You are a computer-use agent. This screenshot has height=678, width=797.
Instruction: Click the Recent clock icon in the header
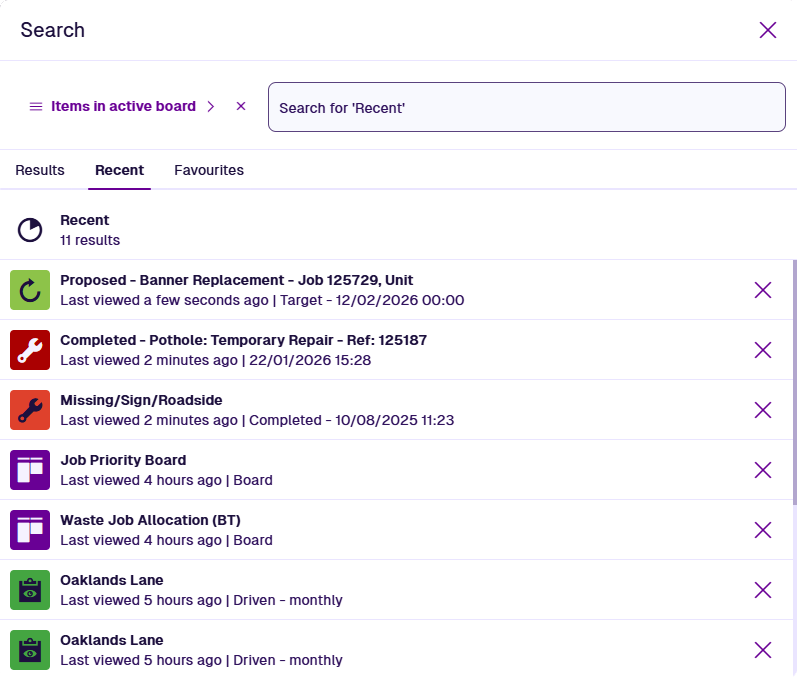[30, 230]
